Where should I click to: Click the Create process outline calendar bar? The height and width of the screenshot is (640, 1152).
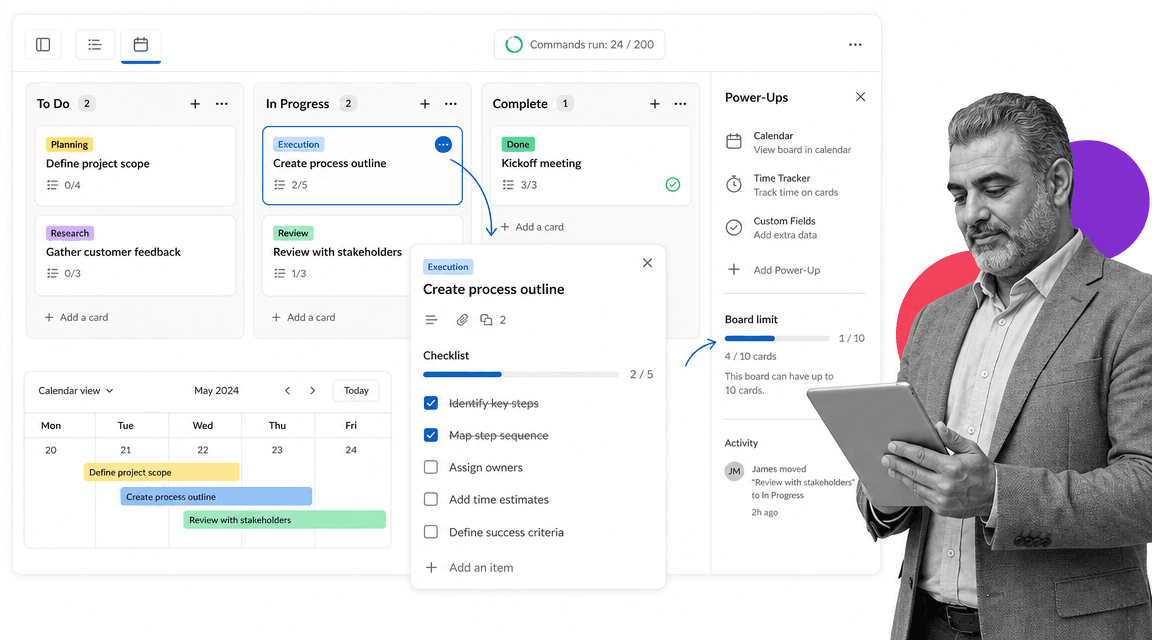click(x=216, y=497)
